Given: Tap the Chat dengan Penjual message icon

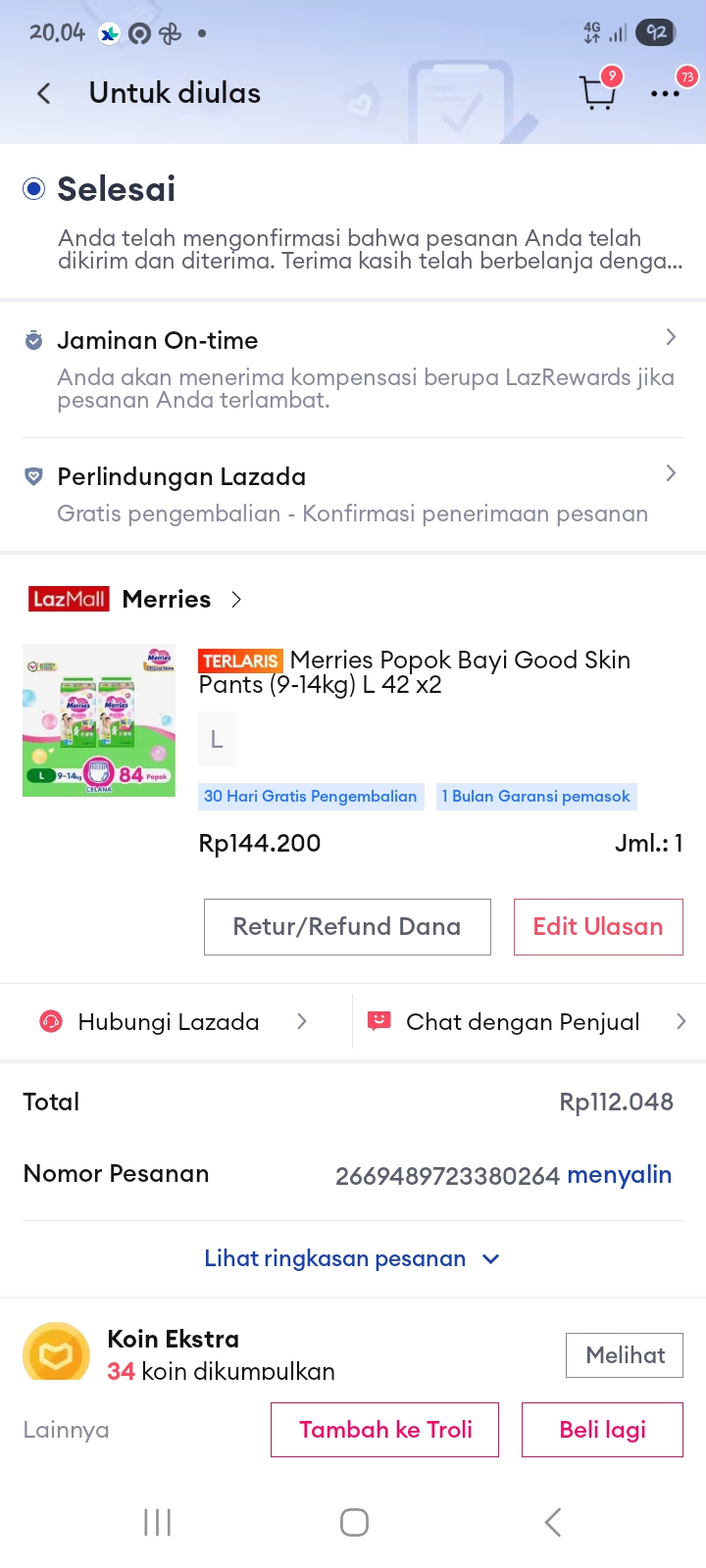Looking at the screenshot, I should pyautogui.click(x=378, y=1021).
